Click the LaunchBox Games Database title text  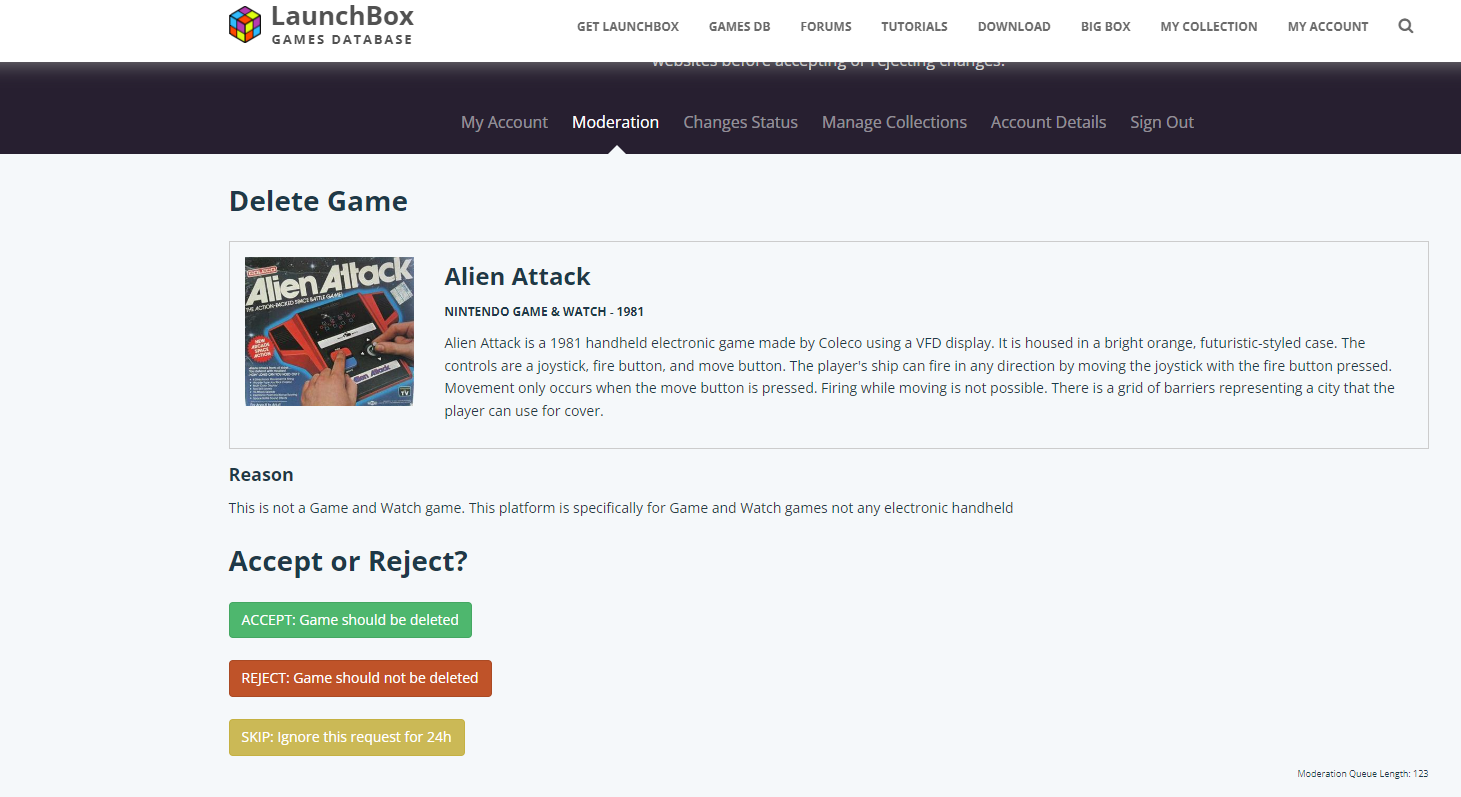click(x=342, y=25)
